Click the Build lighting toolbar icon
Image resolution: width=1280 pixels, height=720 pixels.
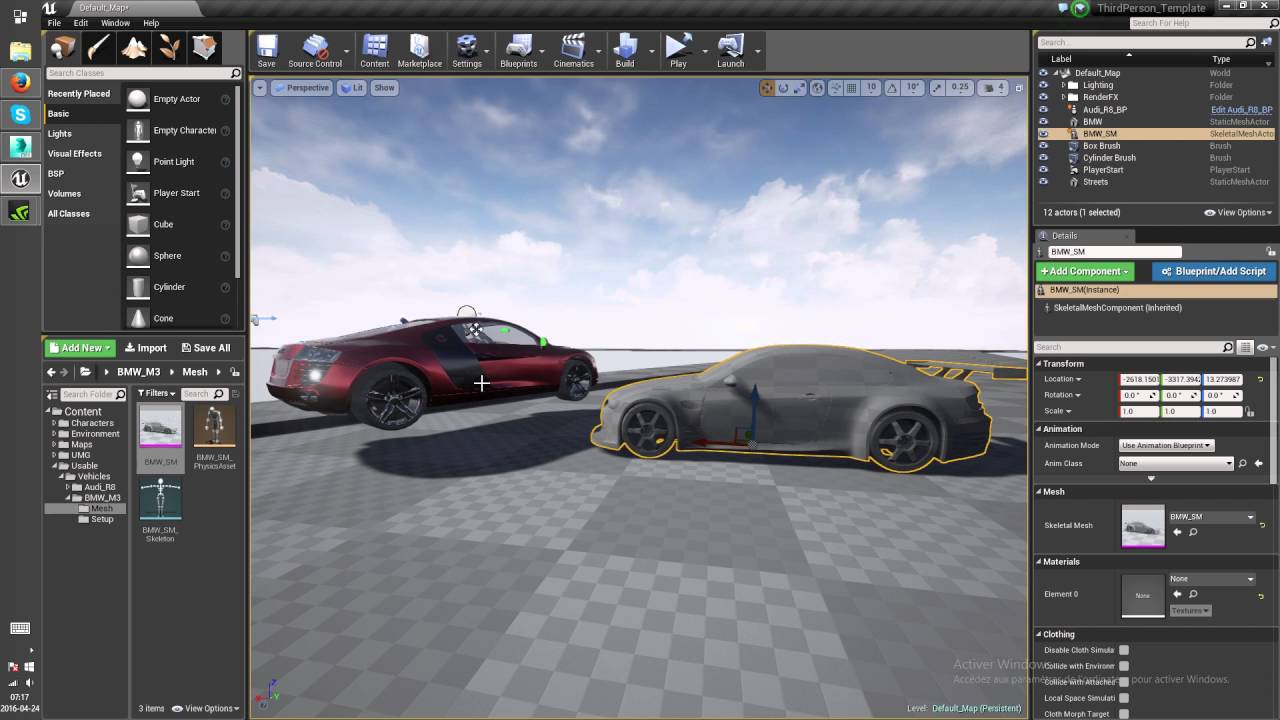tap(625, 51)
